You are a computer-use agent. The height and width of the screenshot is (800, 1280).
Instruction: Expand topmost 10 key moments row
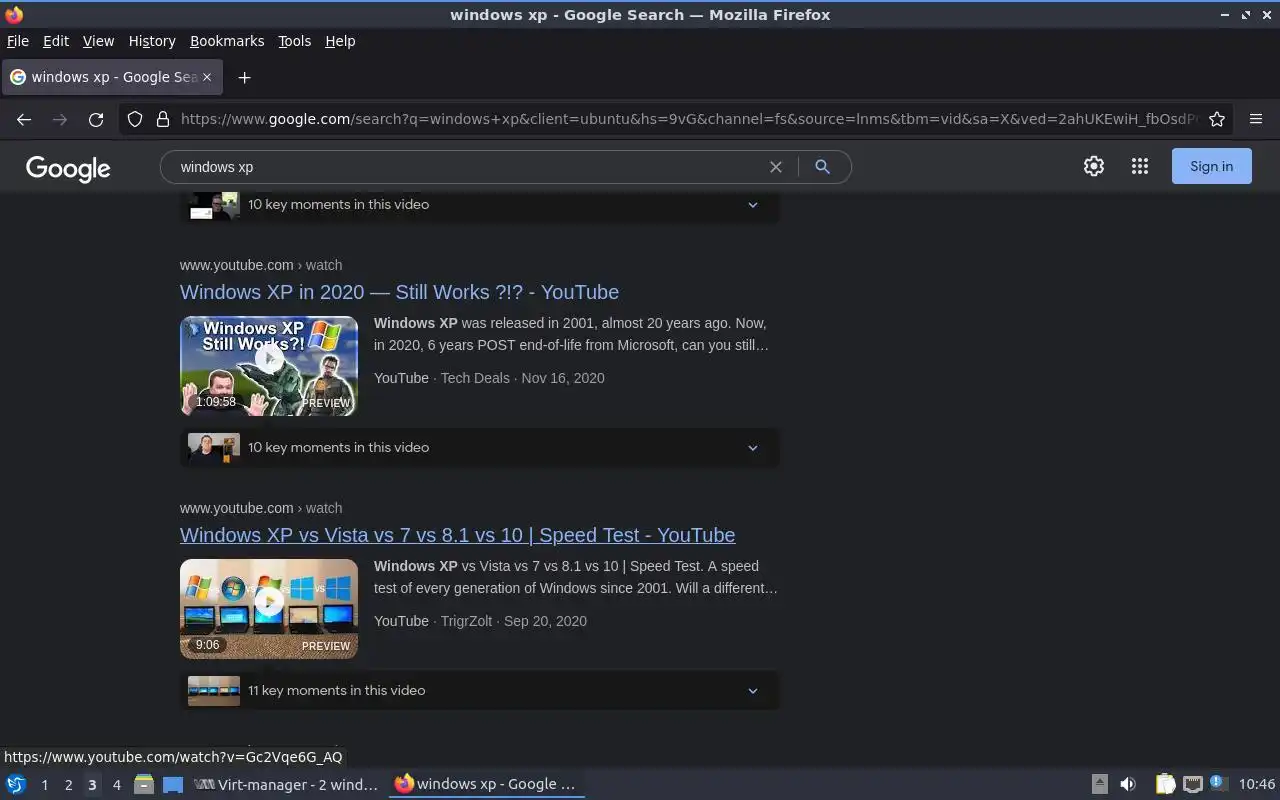(x=479, y=205)
